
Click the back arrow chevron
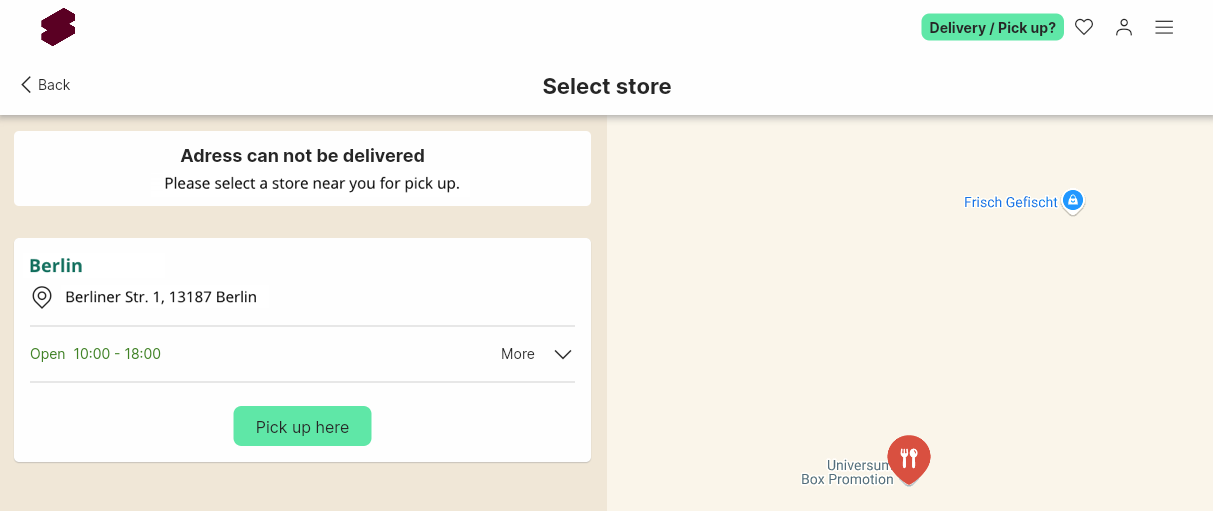(x=26, y=85)
